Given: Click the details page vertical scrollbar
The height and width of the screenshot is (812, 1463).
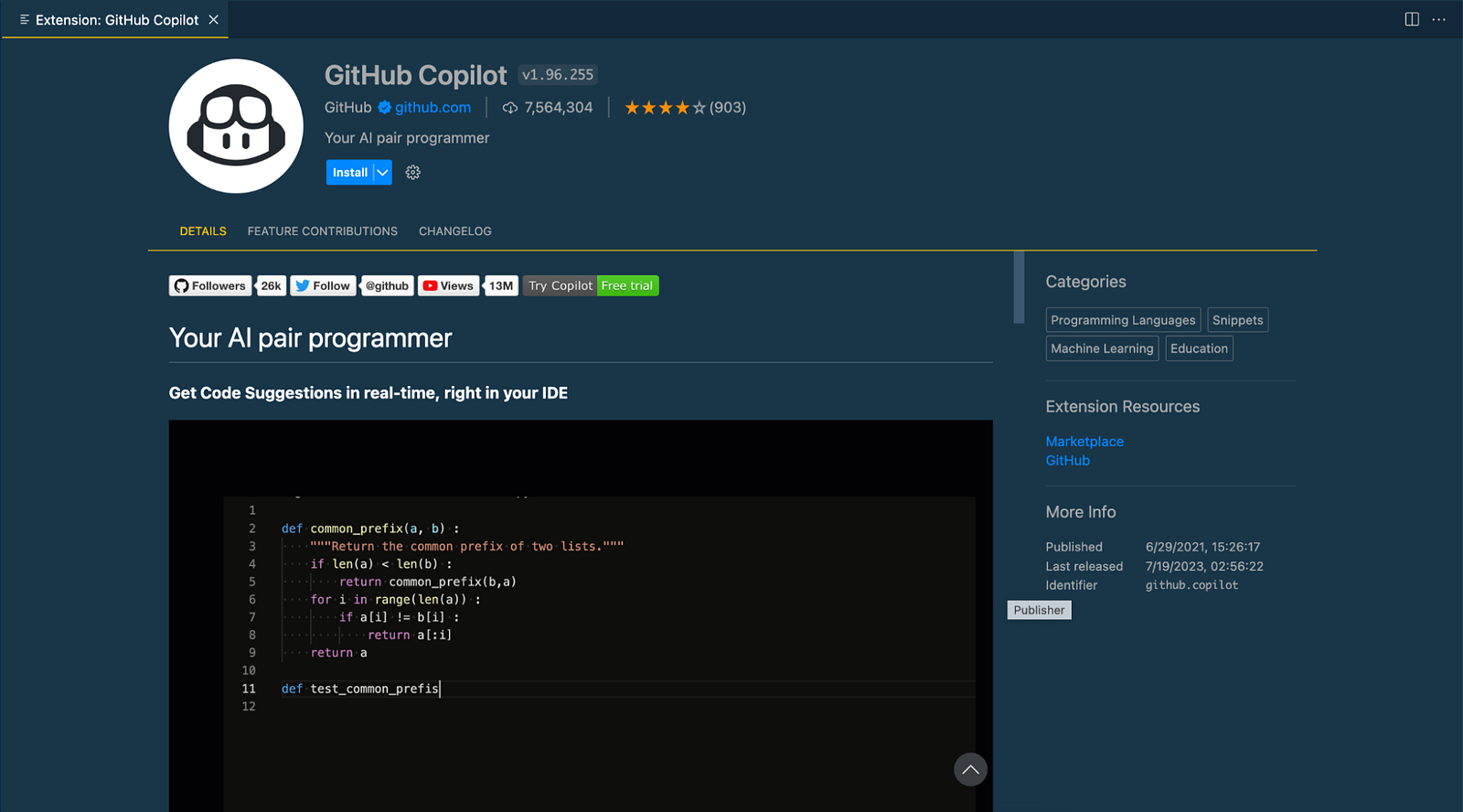Looking at the screenshot, I should point(1019,288).
